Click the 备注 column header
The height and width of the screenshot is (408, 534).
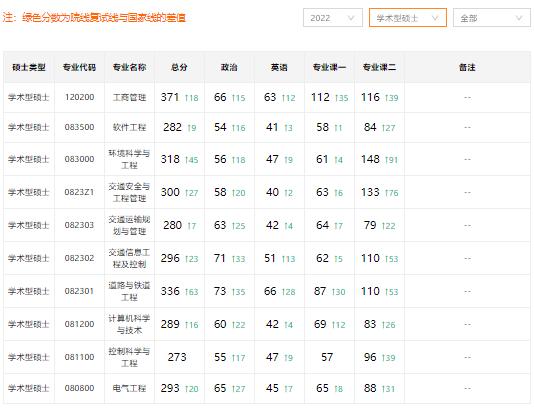(x=467, y=67)
